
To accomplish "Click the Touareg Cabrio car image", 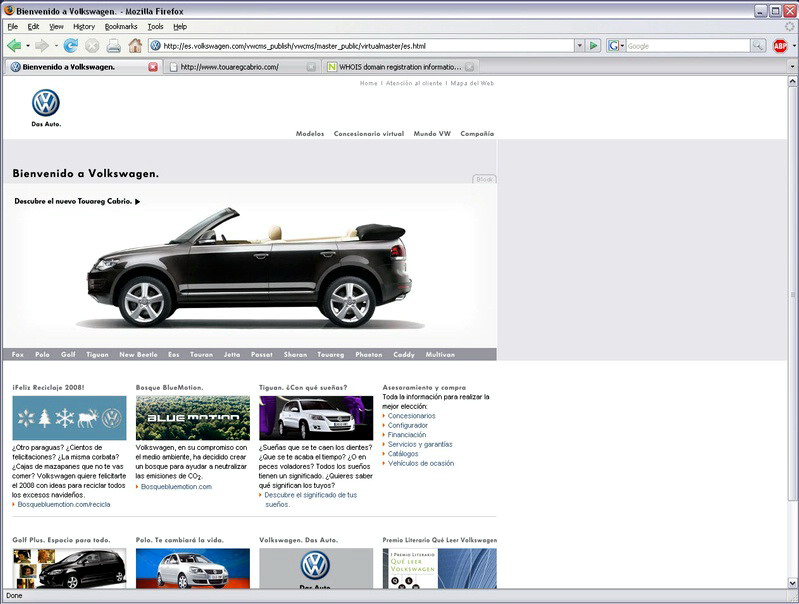I will tap(249, 268).
